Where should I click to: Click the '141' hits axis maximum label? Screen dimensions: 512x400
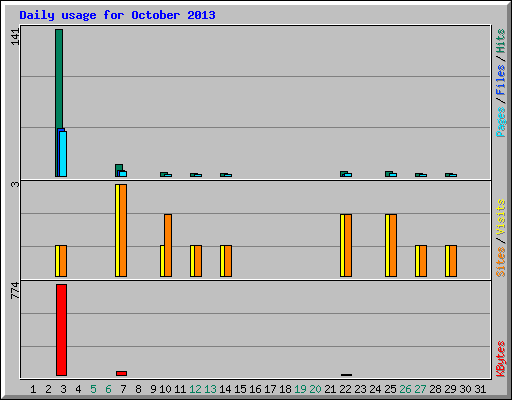[x=15, y=37]
